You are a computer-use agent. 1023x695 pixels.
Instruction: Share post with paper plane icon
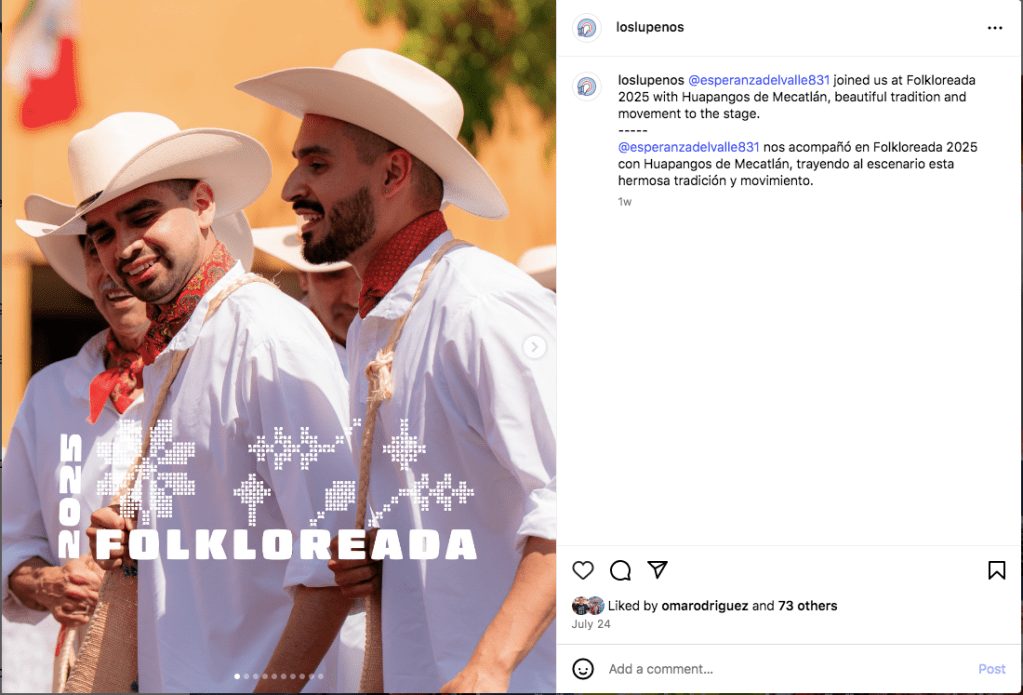pyautogui.click(x=658, y=570)
